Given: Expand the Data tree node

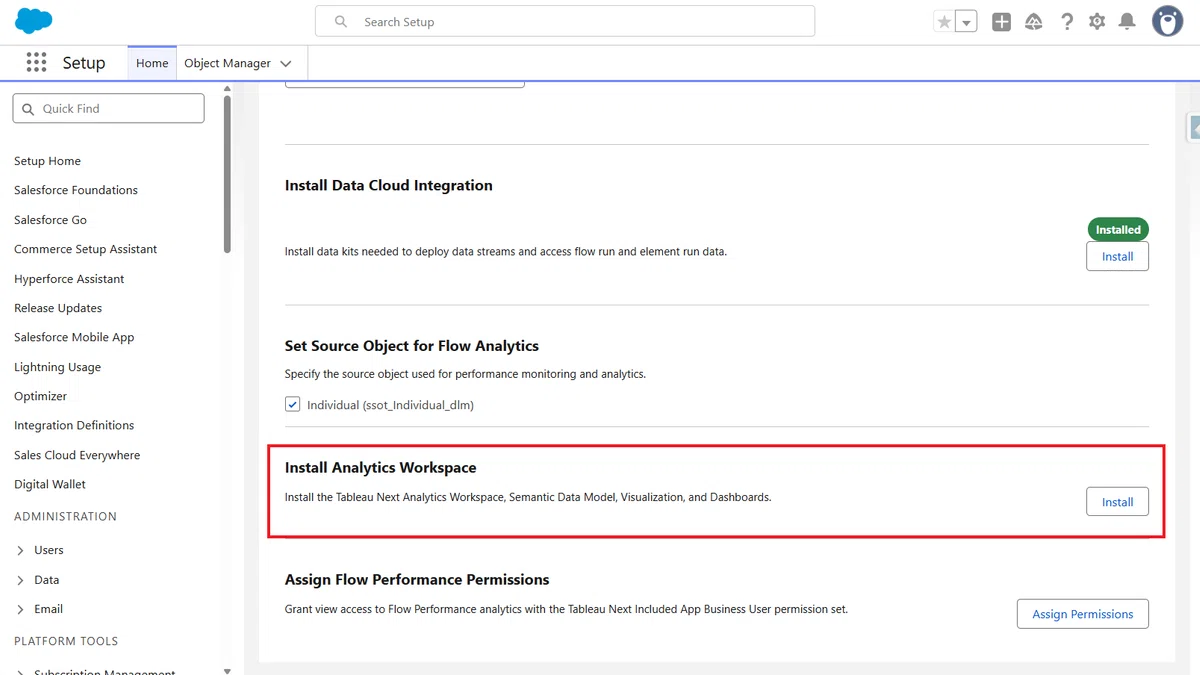Looking at the screenshot, I should 21,580.
